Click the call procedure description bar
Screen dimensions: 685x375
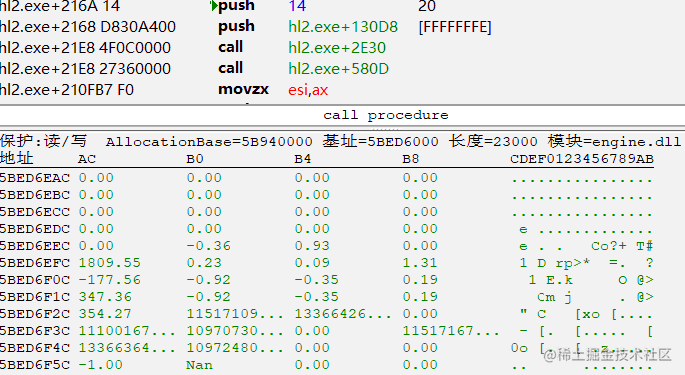coord(342,115)
